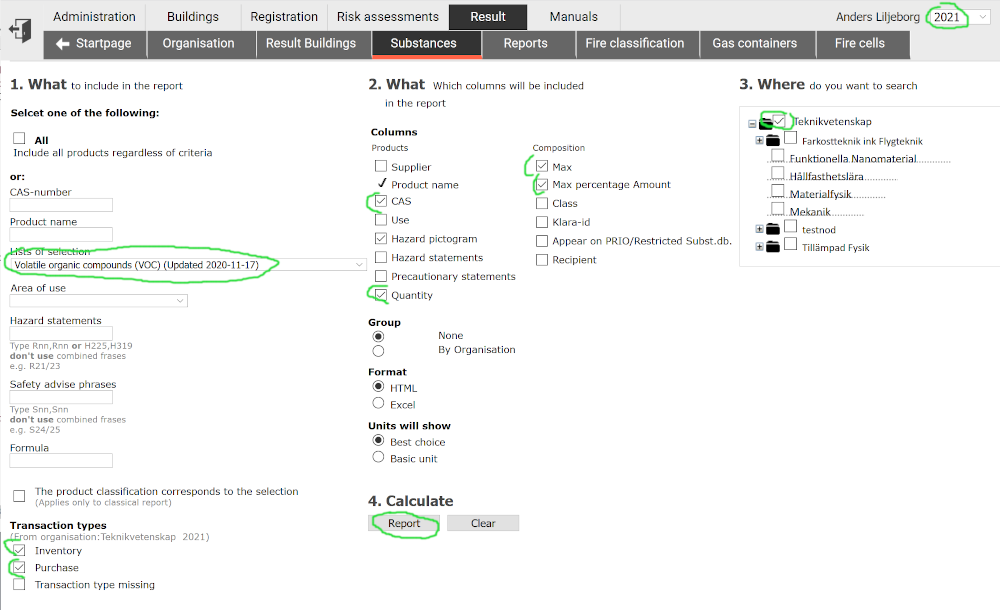This screenshot has width=1000, height=610.
Task: Check the Hållfasthetslära tree checkbox
Action: tap(777, 172)
